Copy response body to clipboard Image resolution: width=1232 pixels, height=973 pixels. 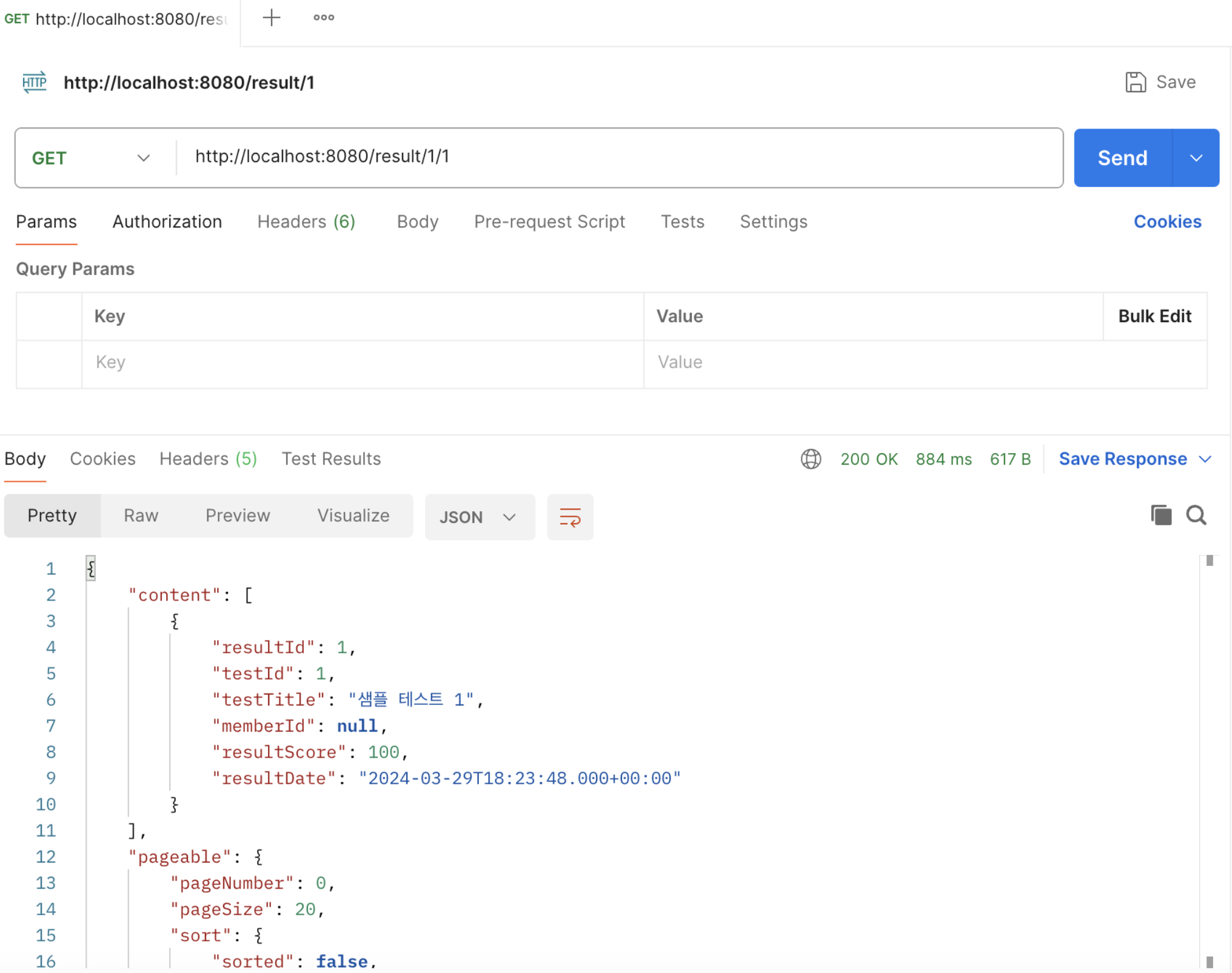coord(1160,516)
